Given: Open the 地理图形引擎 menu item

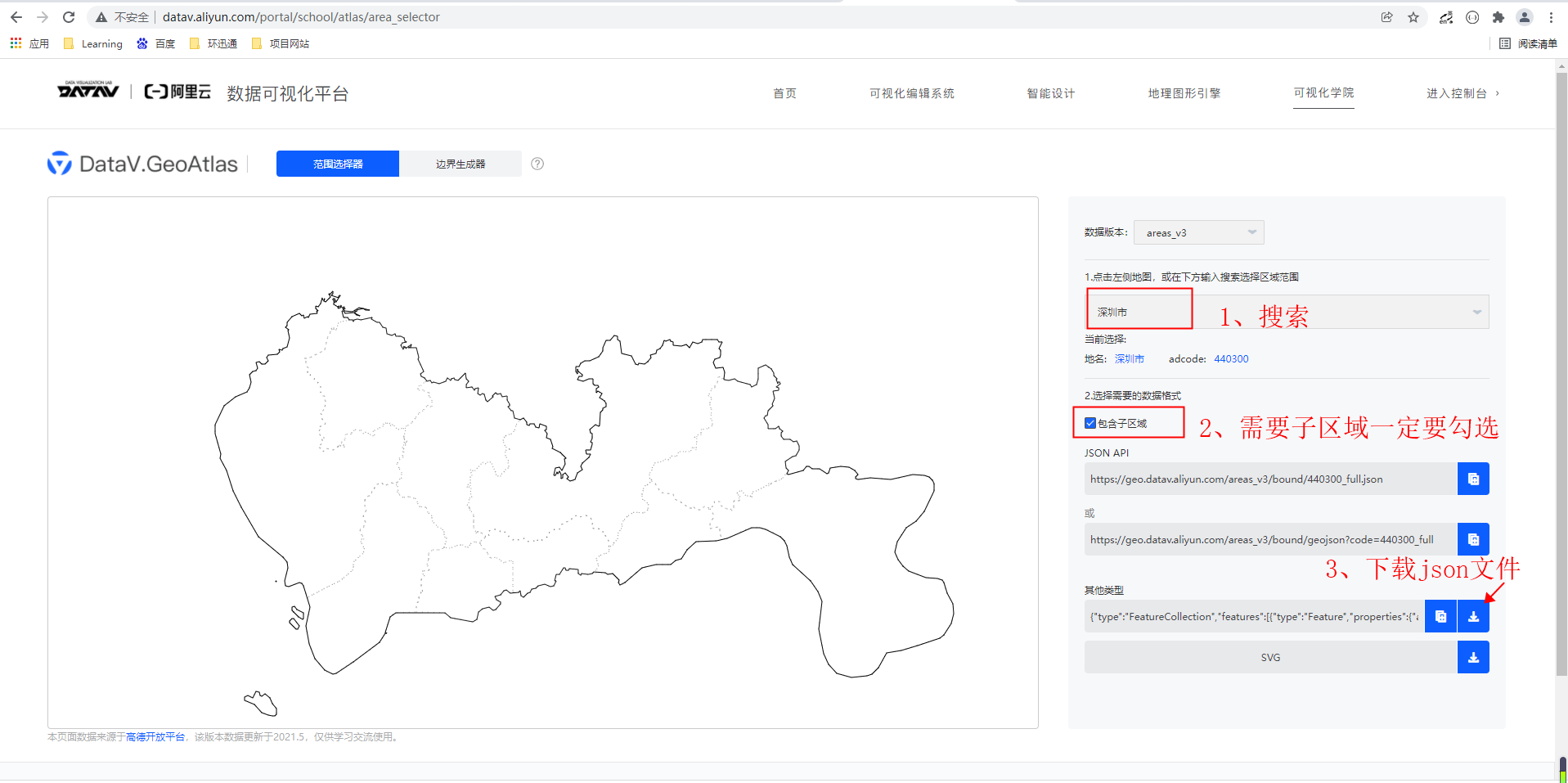Looking at the screenshot, I should pos(1184,93).
